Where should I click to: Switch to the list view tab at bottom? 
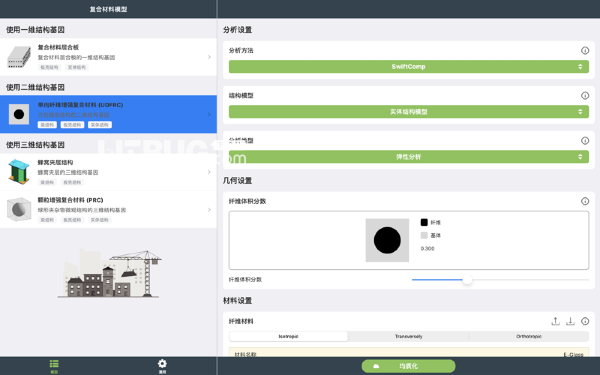coord(54,366)
